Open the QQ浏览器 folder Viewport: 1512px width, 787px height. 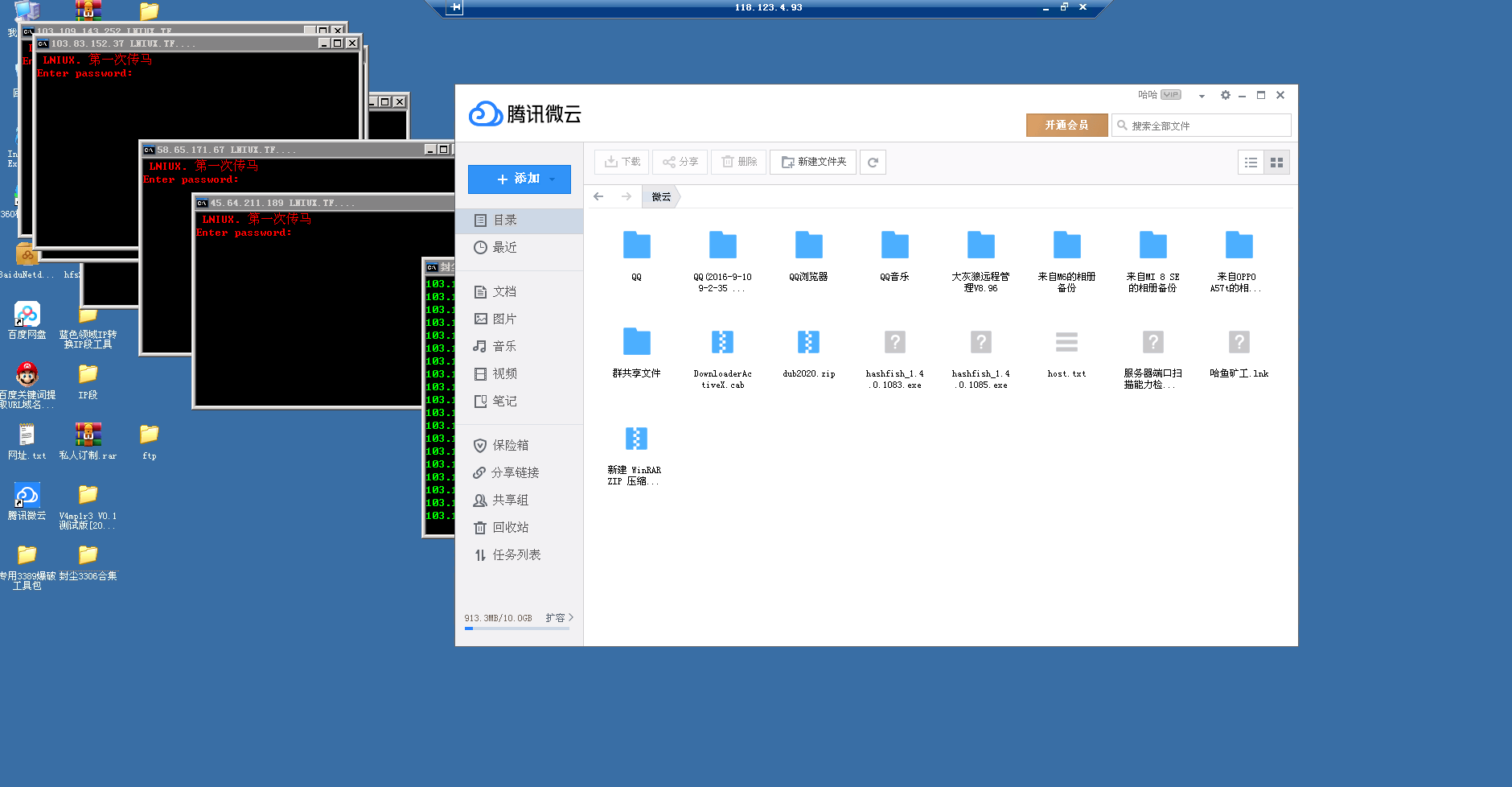tap(808, 245)
